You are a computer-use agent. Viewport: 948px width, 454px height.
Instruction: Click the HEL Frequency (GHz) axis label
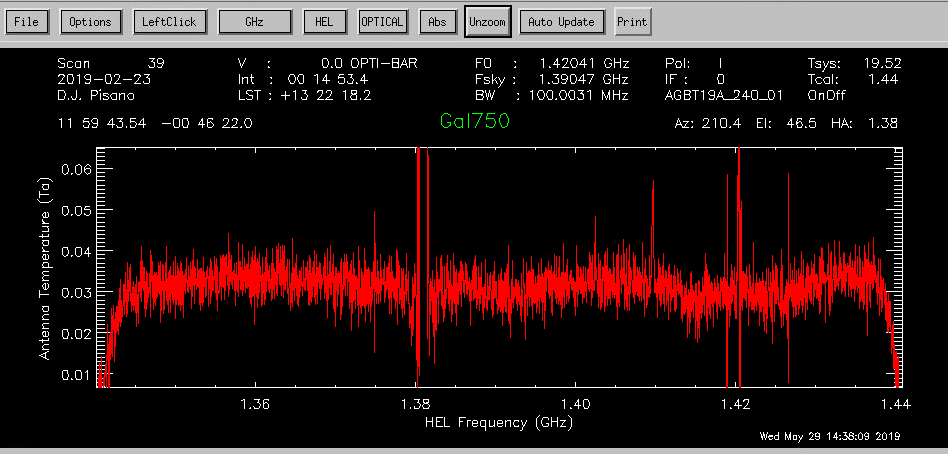[500, 423]
